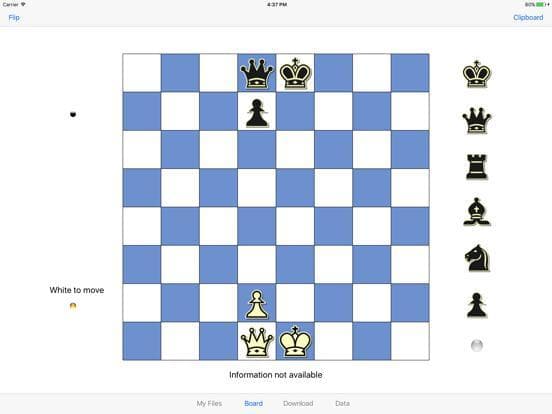The height and width of the screenshot is (414, 552).
Task: Switch to the Board tab
Action: [x=253, y=403]
